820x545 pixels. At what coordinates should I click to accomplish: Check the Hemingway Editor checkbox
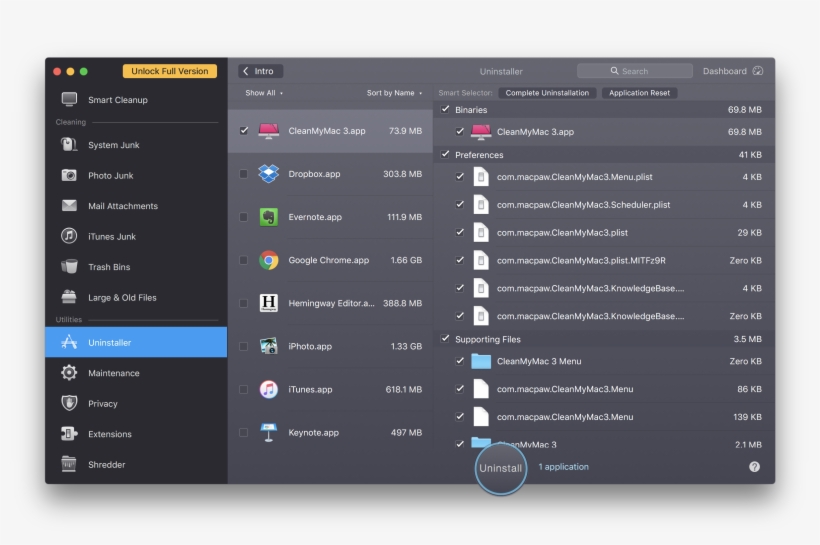244,303
